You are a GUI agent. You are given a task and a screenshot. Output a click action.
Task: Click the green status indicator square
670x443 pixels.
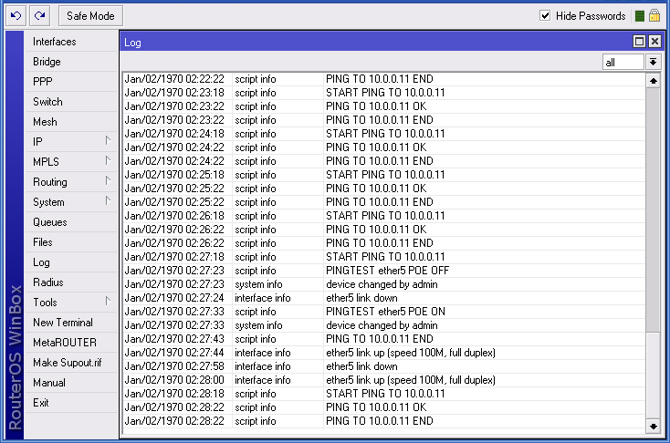click(639, 16)
